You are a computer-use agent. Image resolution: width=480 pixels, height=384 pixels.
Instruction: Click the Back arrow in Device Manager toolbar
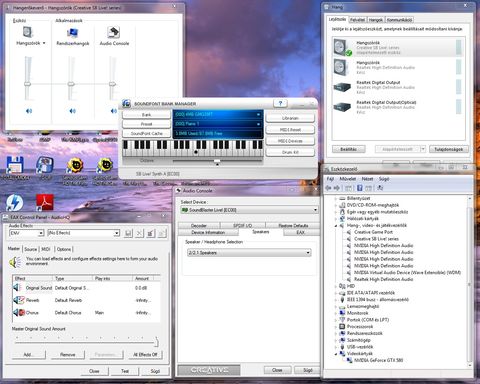coord(328,188)
